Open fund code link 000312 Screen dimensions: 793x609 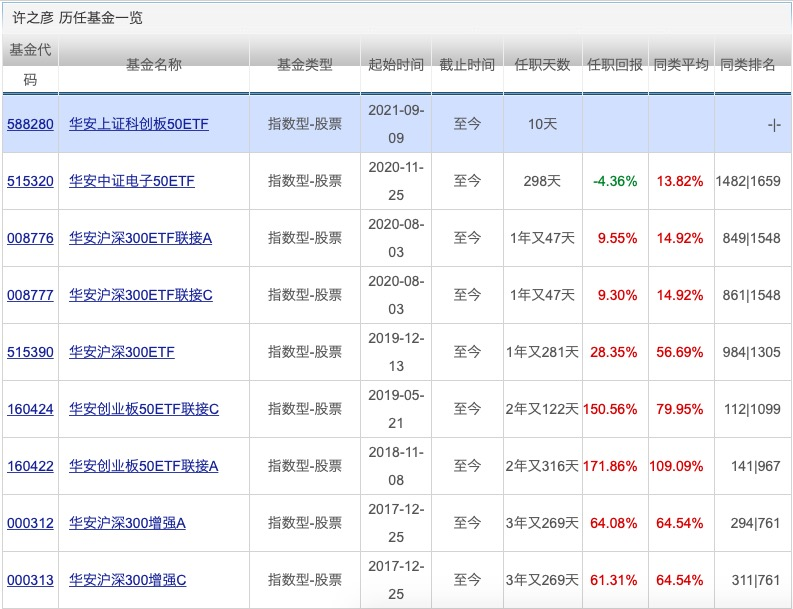pos(30,524)
